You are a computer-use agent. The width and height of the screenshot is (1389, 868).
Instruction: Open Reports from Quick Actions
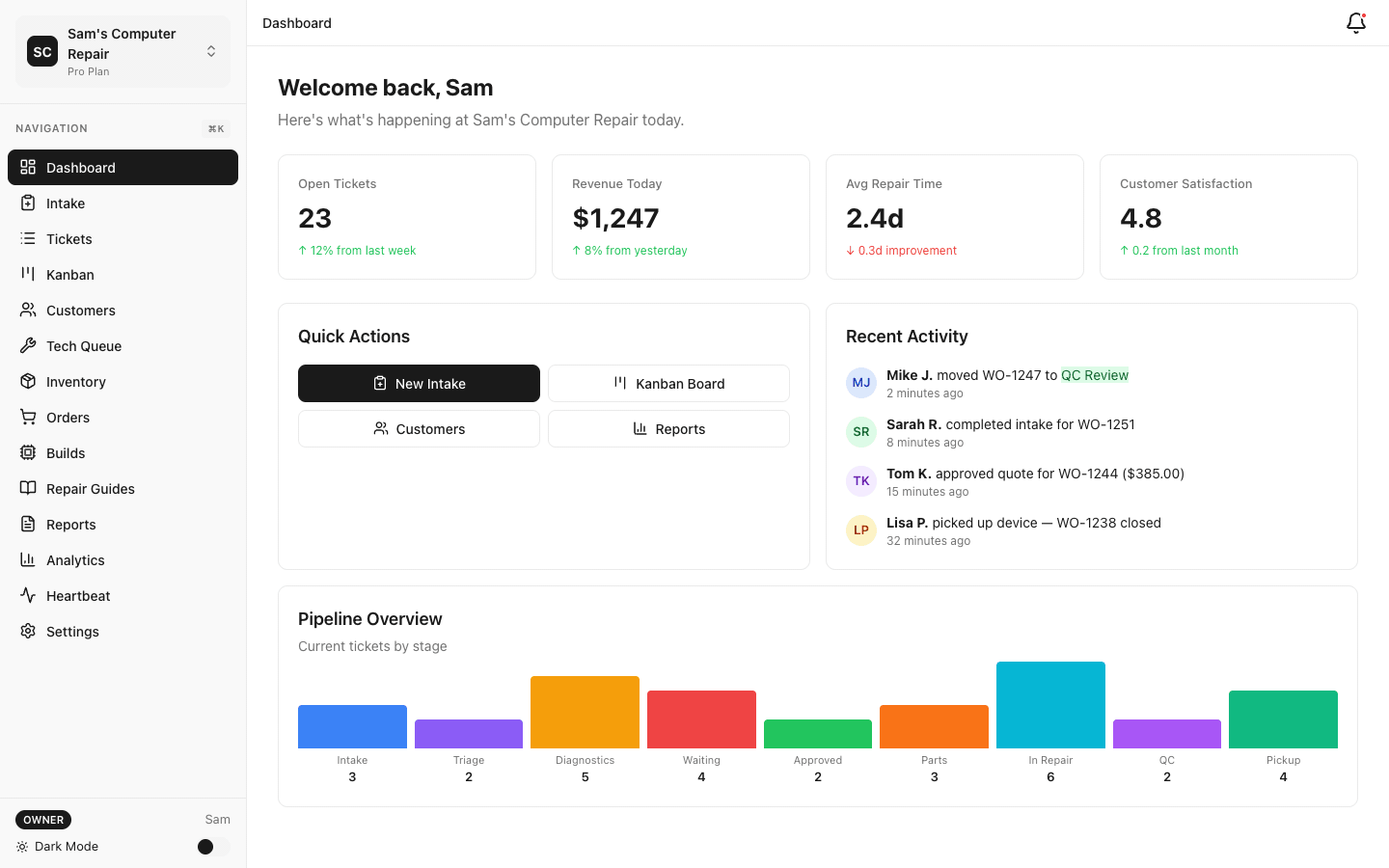click(x=668, y=428)
